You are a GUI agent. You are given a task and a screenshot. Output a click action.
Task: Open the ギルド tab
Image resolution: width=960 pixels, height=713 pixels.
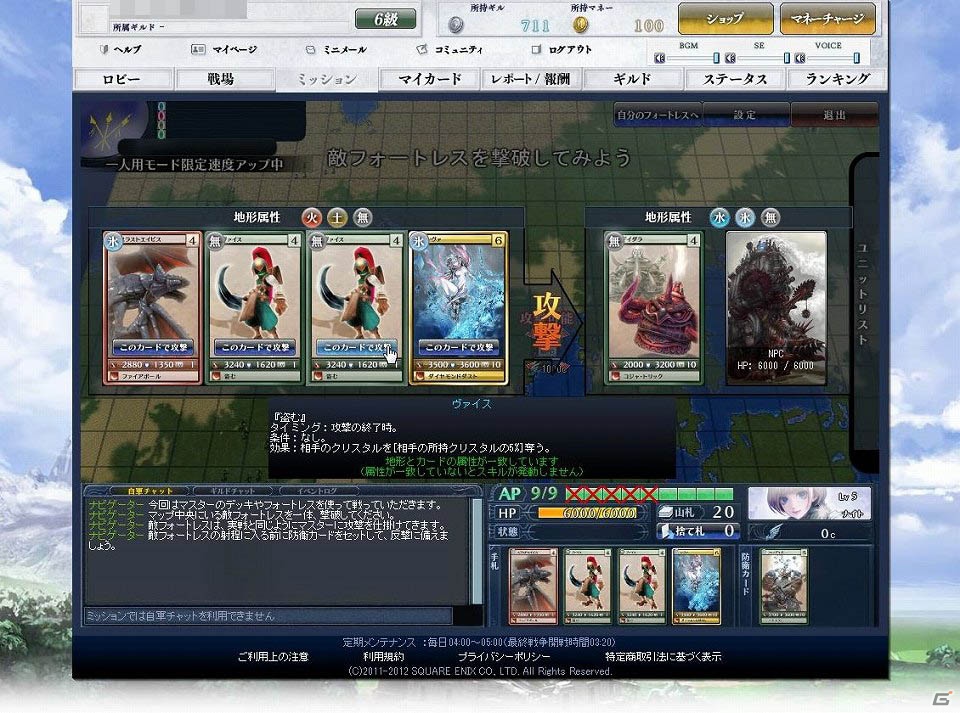tap(633, 80)
